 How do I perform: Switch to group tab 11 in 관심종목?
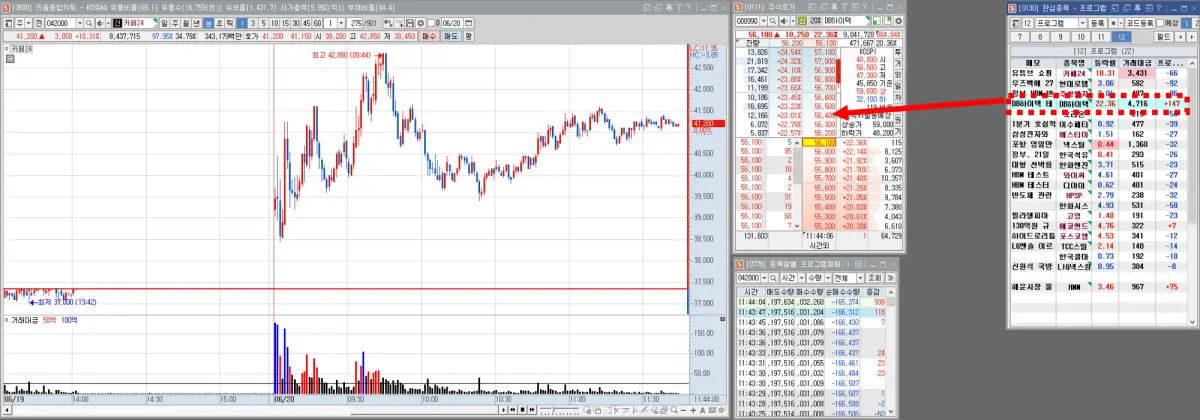pyautogui.click(x=1102, y=37)
